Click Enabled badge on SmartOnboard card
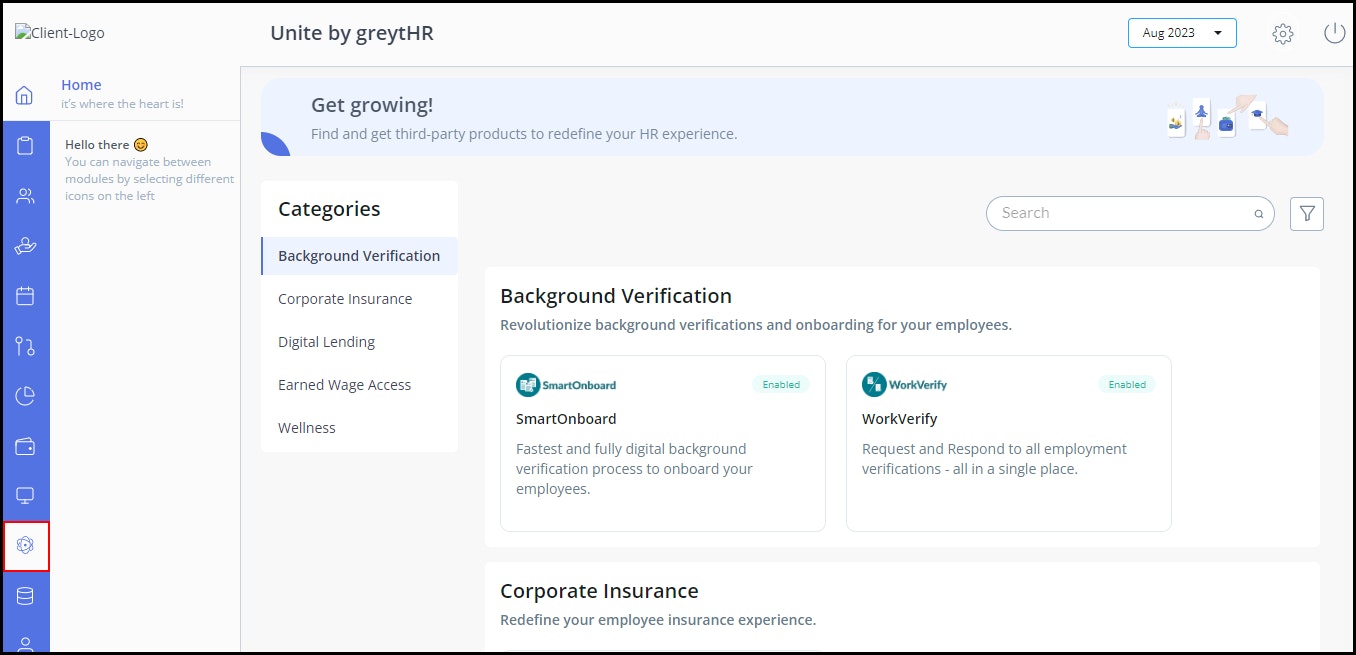 click(x=781, y=385)
